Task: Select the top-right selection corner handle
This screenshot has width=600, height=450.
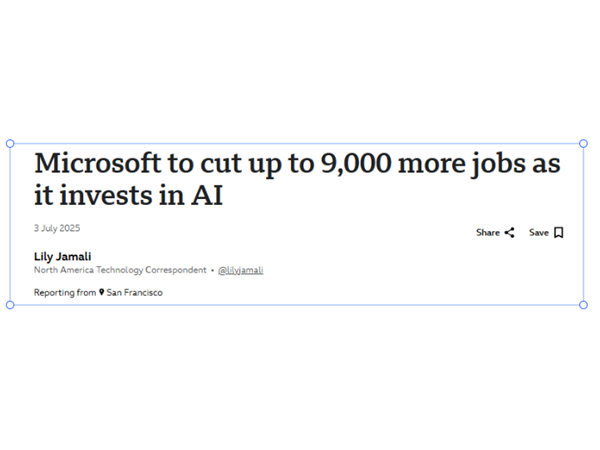Action: (583, 143)
